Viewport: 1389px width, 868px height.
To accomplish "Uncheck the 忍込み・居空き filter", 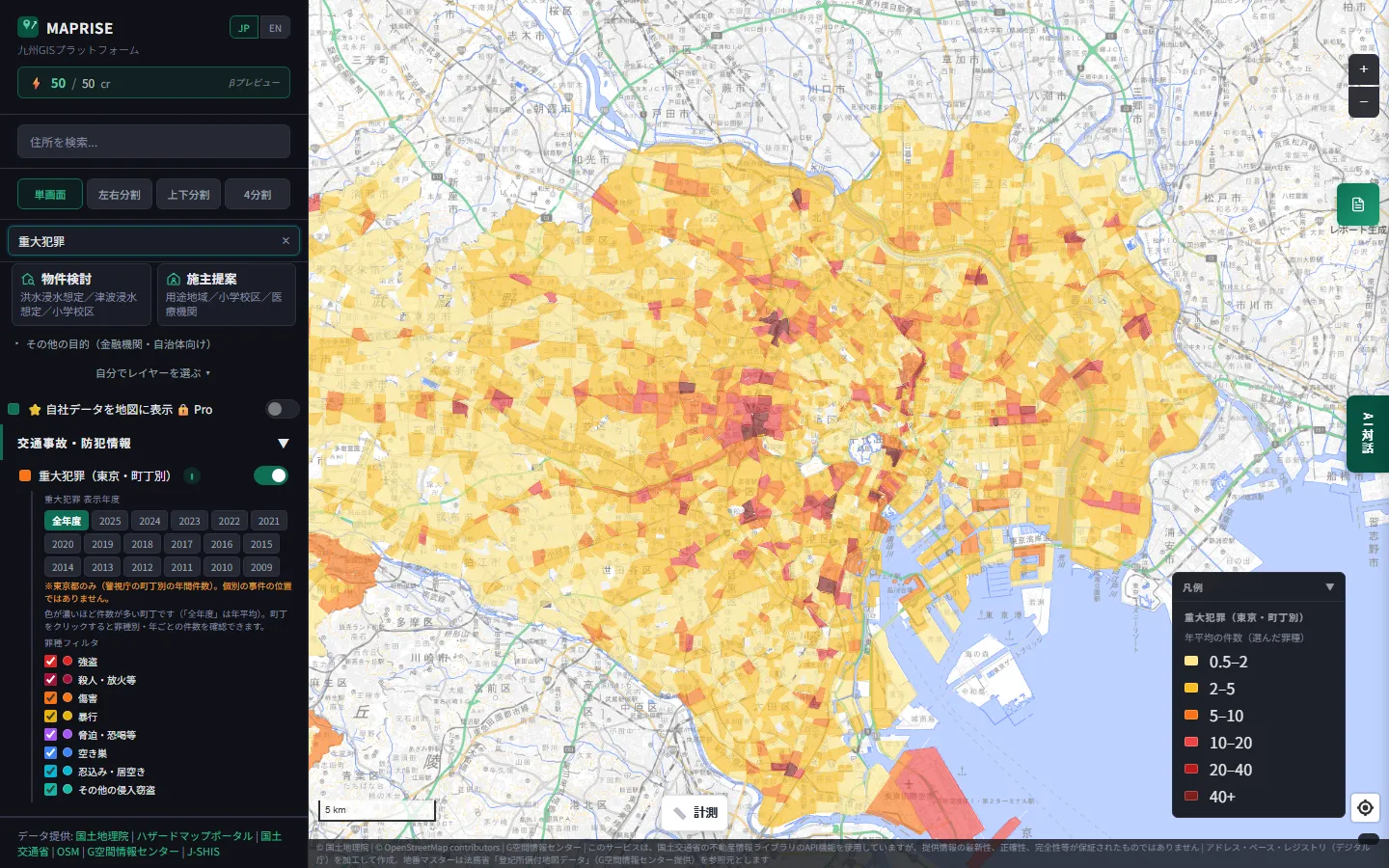I will [x=50, y=771].
